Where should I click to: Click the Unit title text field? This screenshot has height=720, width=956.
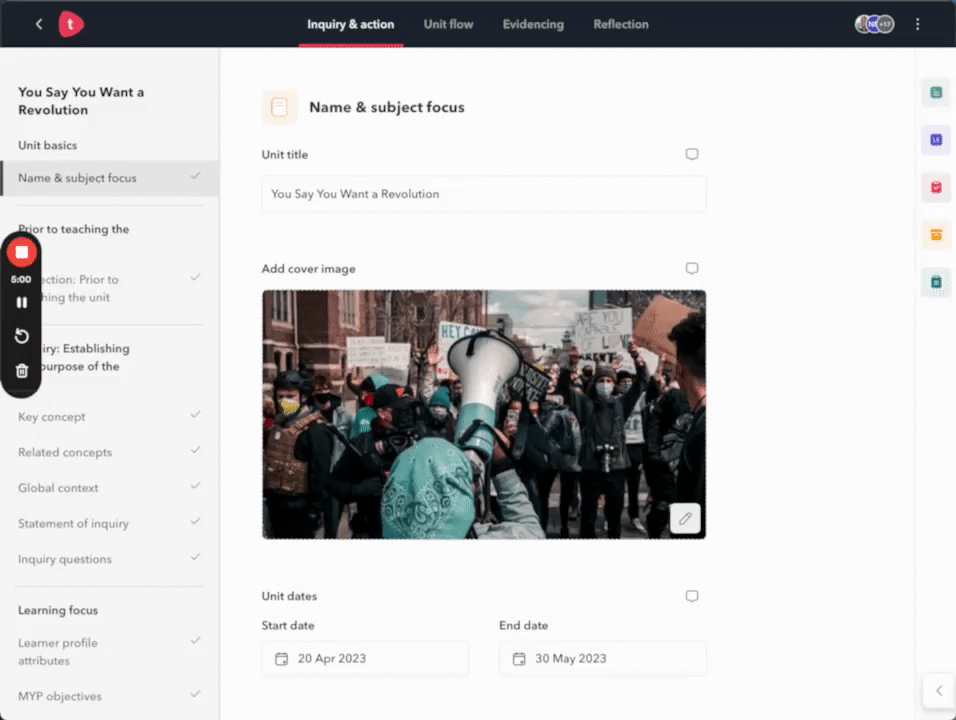point(484,194)
